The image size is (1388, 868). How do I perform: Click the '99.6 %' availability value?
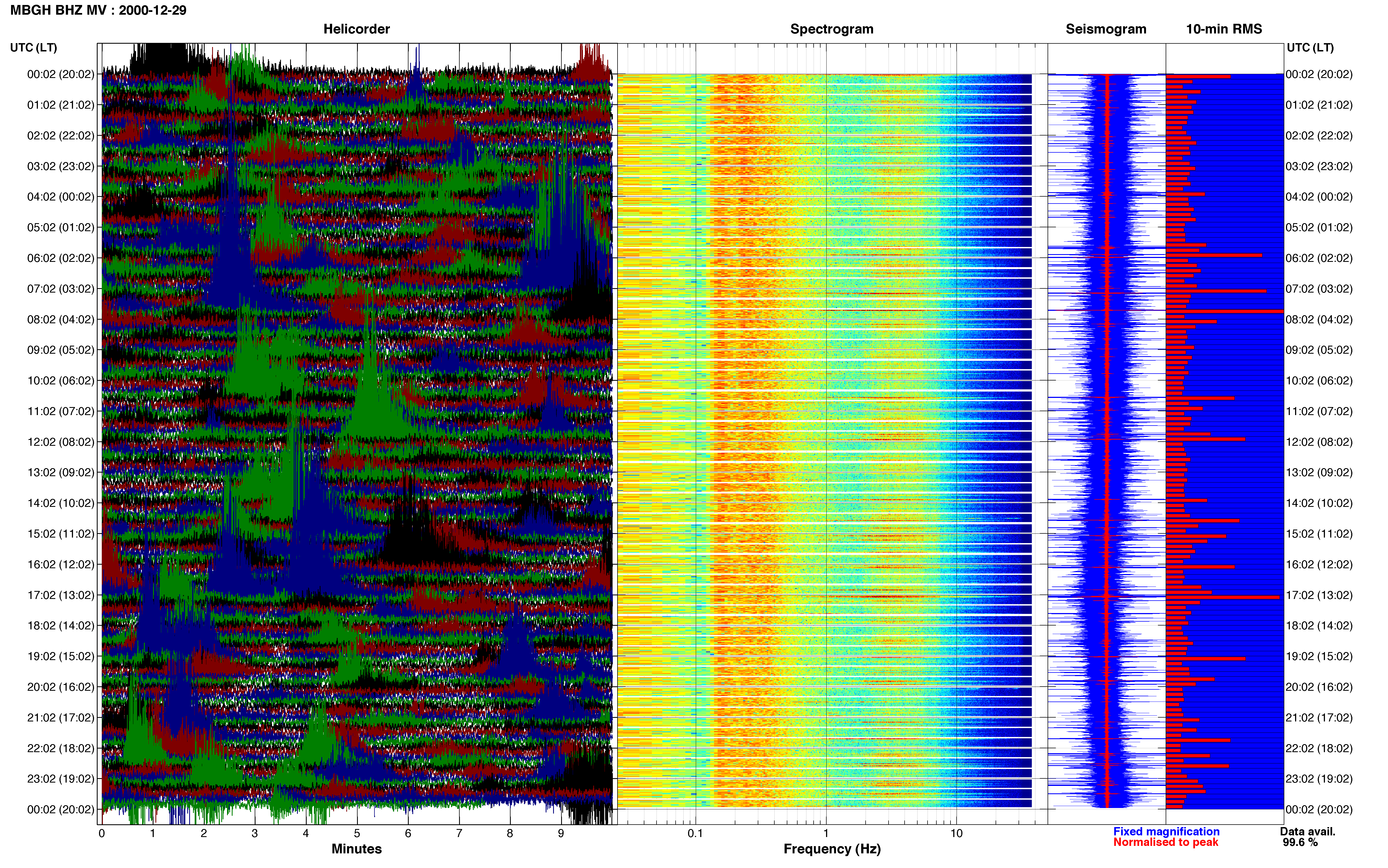point(1300,842)
